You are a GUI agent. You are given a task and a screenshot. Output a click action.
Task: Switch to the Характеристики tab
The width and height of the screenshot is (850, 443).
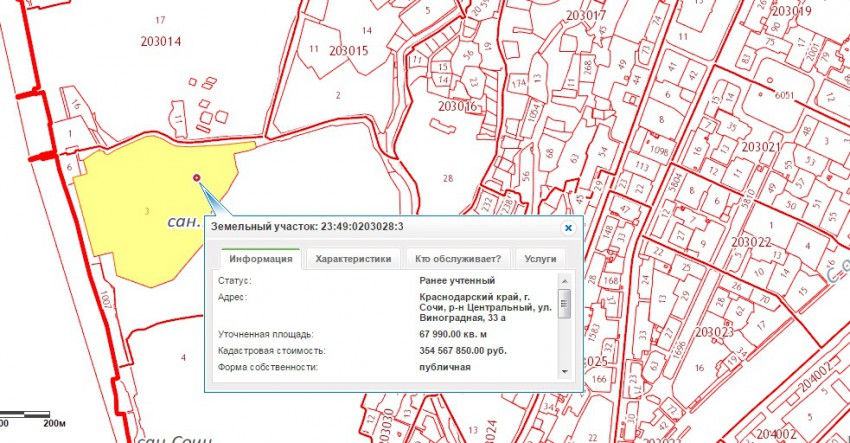click(x=353, y=258)
